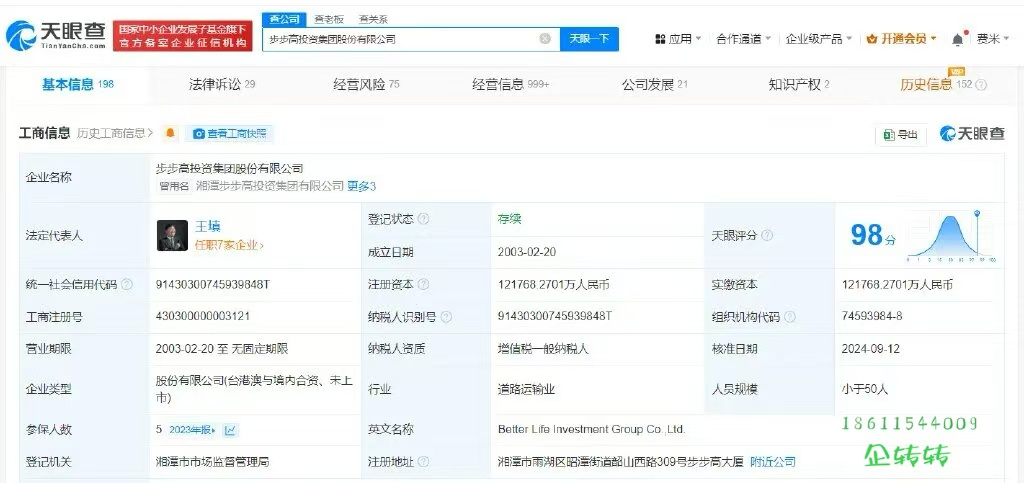Switch to the 法律诉讼 tab
Viewport: 1024px width, 483px height.
[x=221, y=84]
